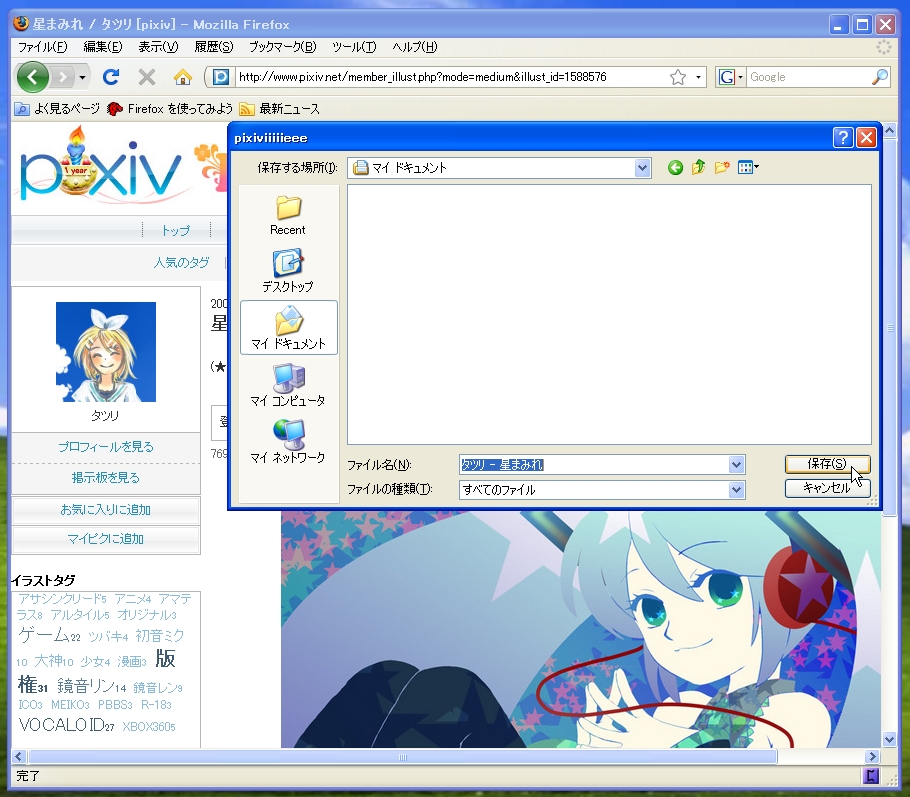Click the pixiv logo

tap(100, 167)
